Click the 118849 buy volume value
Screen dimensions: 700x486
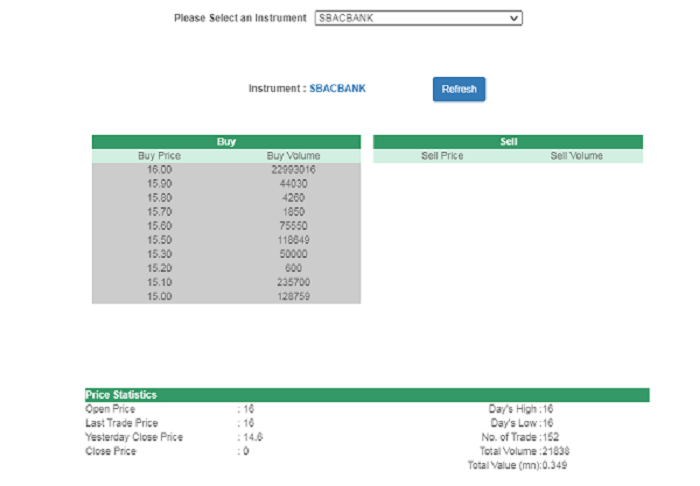pos(293,241)
